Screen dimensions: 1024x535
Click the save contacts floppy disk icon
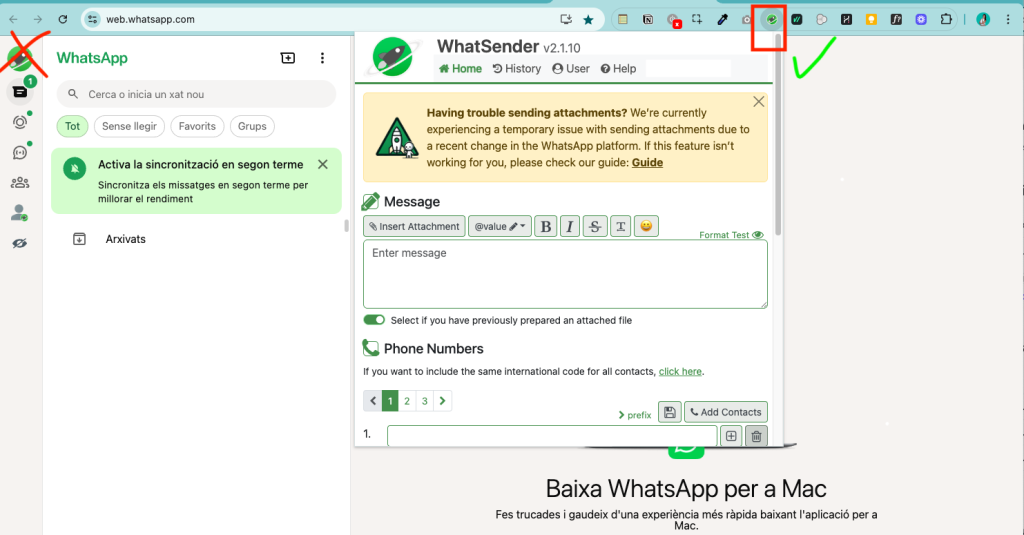coord(669,412)
